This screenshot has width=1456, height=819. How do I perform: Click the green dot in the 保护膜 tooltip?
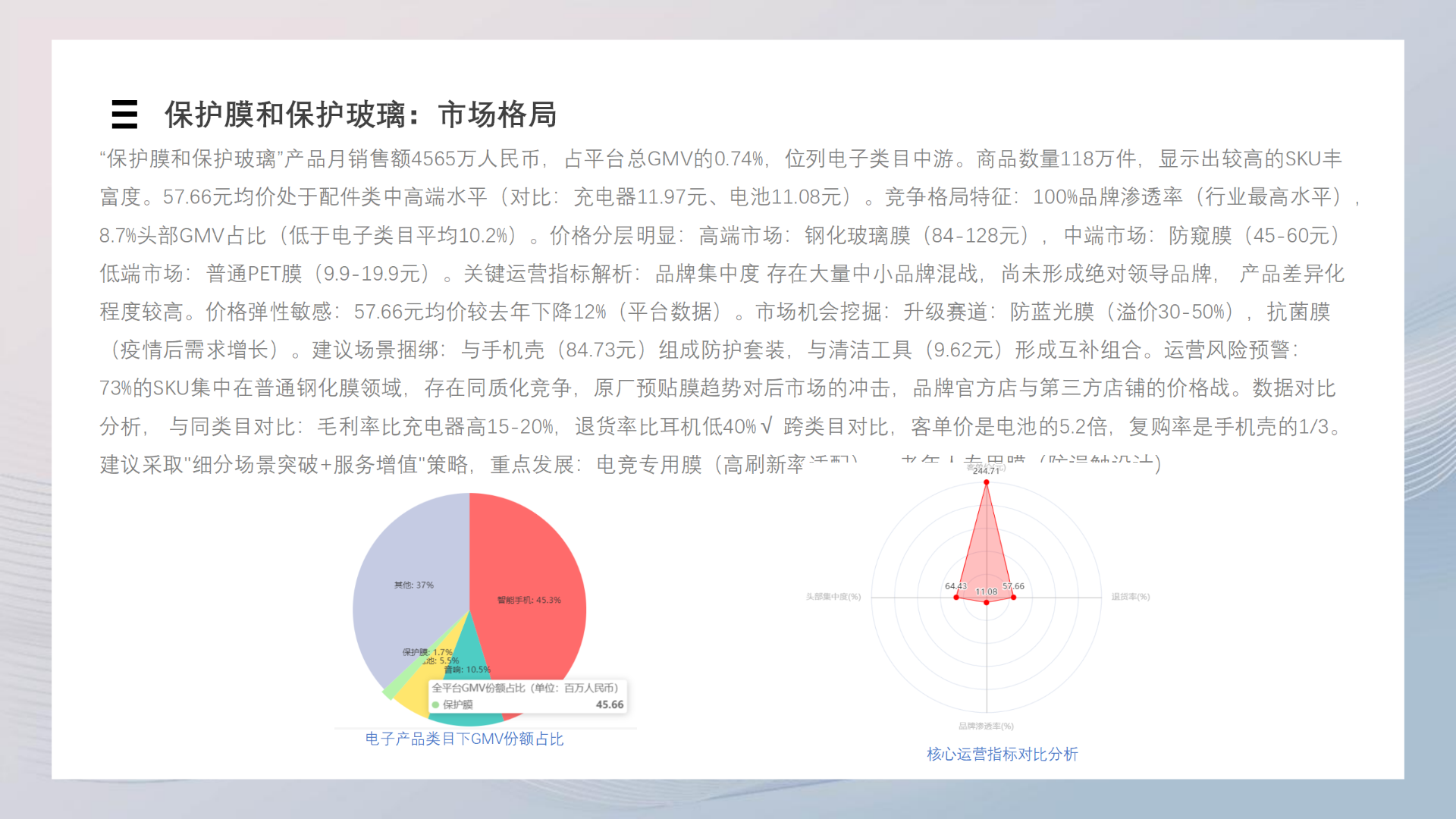[436, 704]
